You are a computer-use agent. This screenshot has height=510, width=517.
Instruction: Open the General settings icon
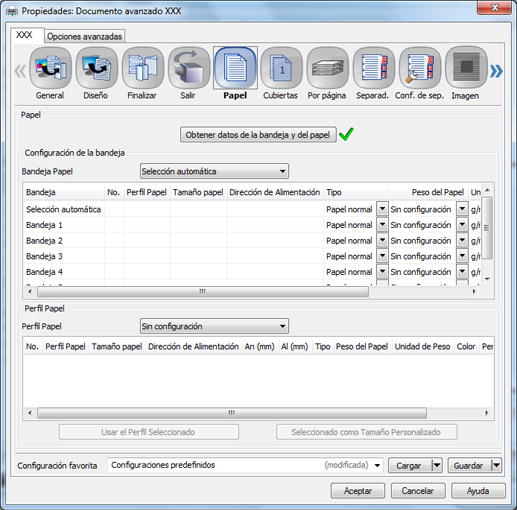point(50,68)
